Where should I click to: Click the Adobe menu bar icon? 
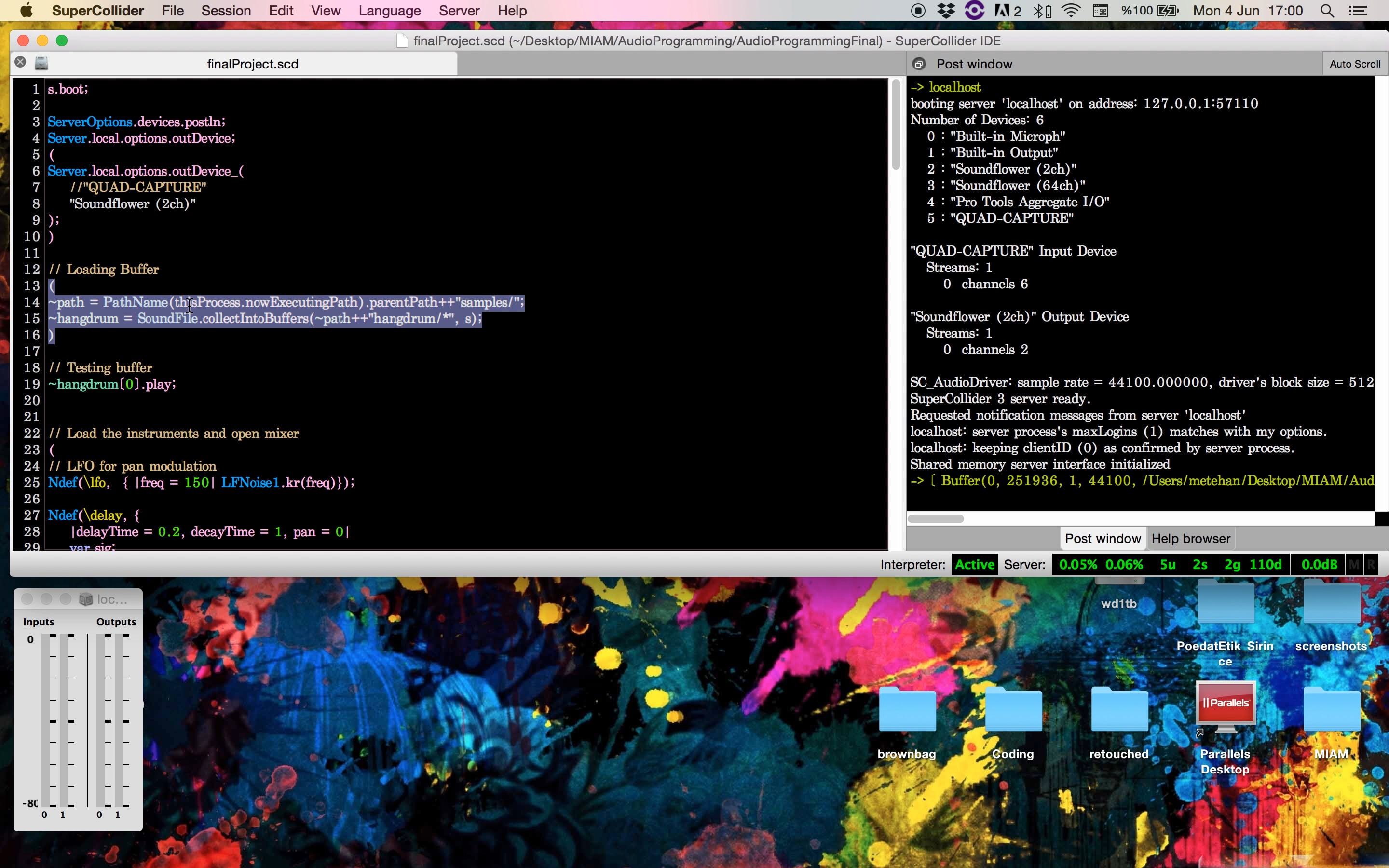(1008, 10)
